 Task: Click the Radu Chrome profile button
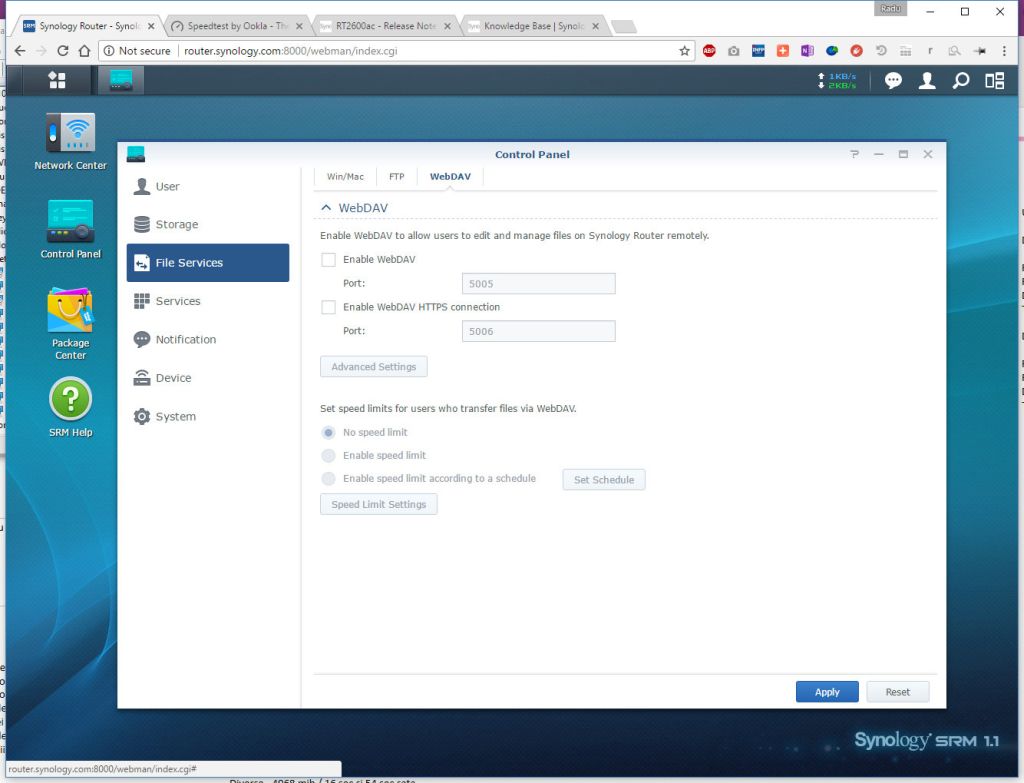(x=890, y=9)
